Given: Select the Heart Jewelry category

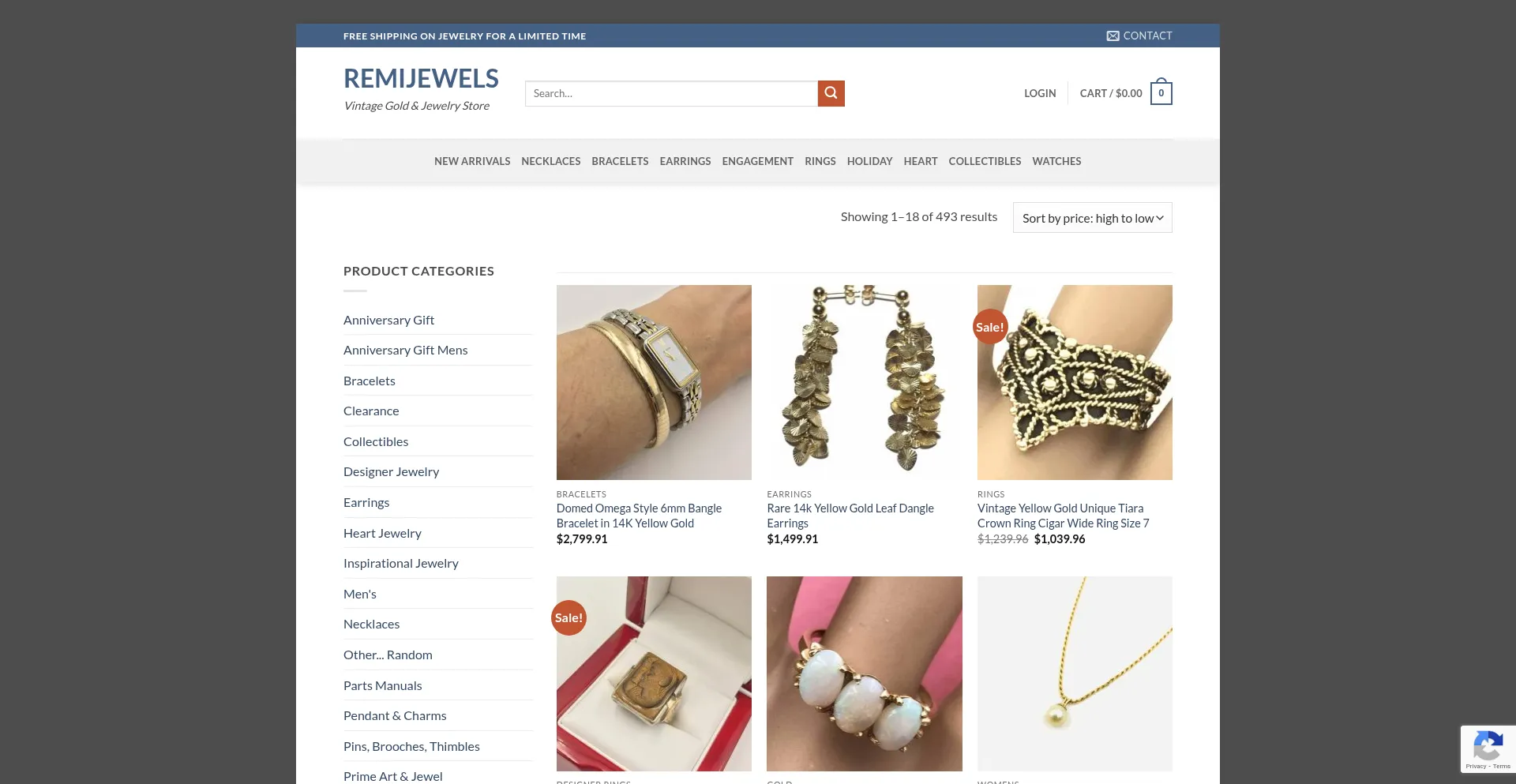Looking at the screenshot, I should point(382,533).
